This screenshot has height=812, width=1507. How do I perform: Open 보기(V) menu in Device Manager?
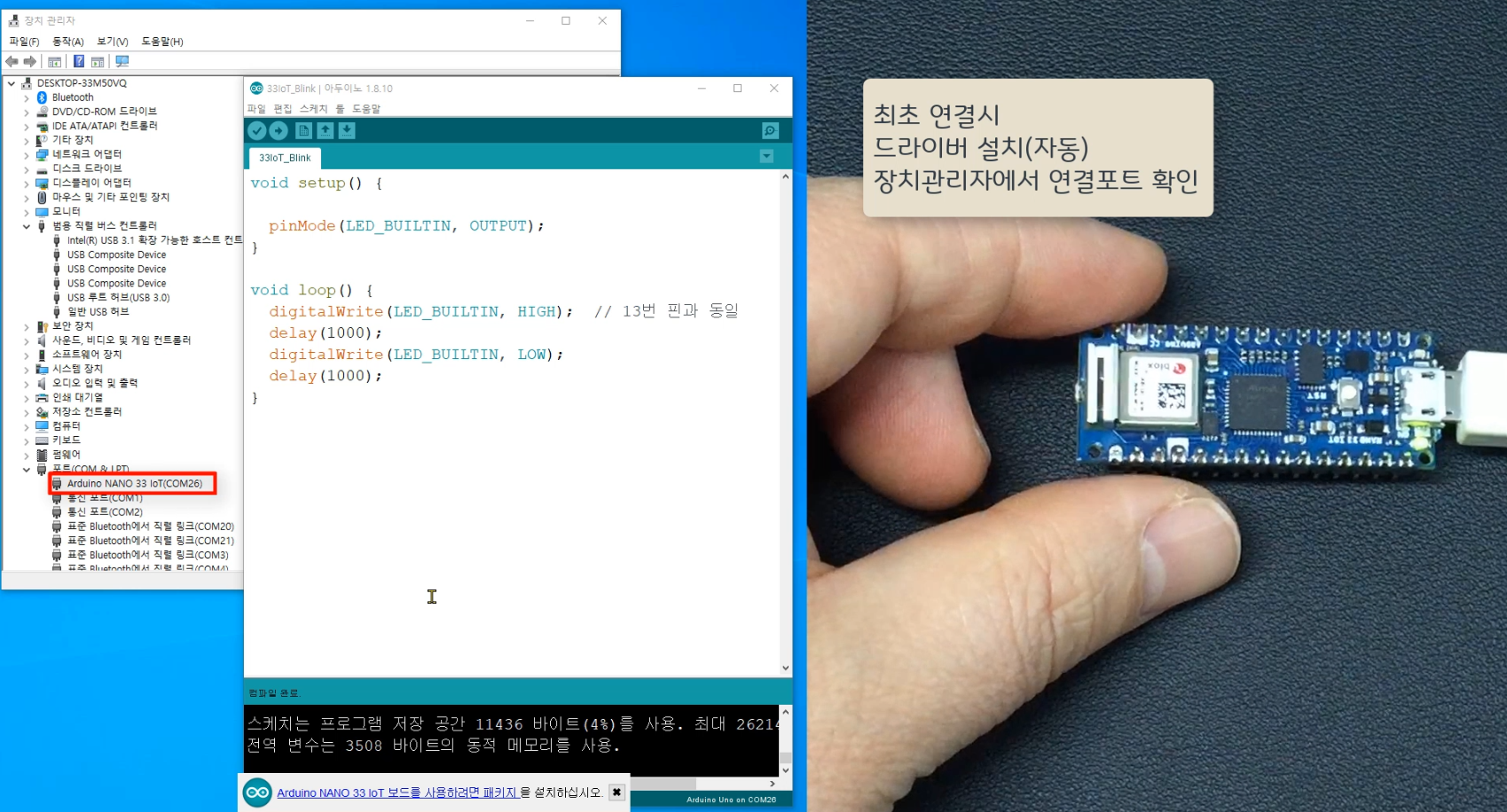(x=113, y=42)
